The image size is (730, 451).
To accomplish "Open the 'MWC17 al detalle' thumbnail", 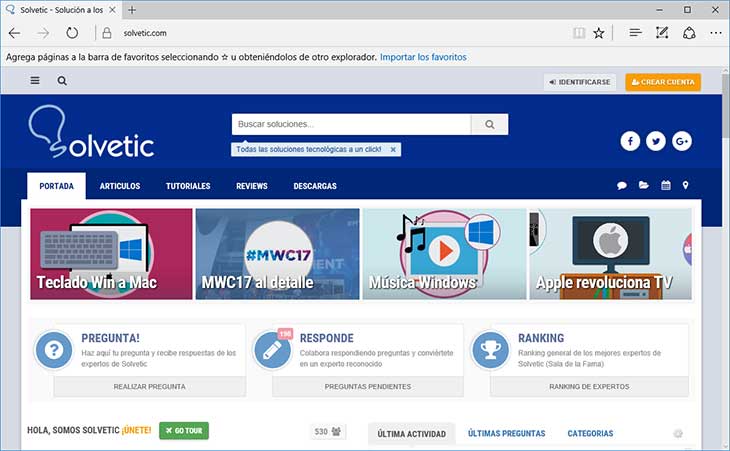I will click(277, 254).
